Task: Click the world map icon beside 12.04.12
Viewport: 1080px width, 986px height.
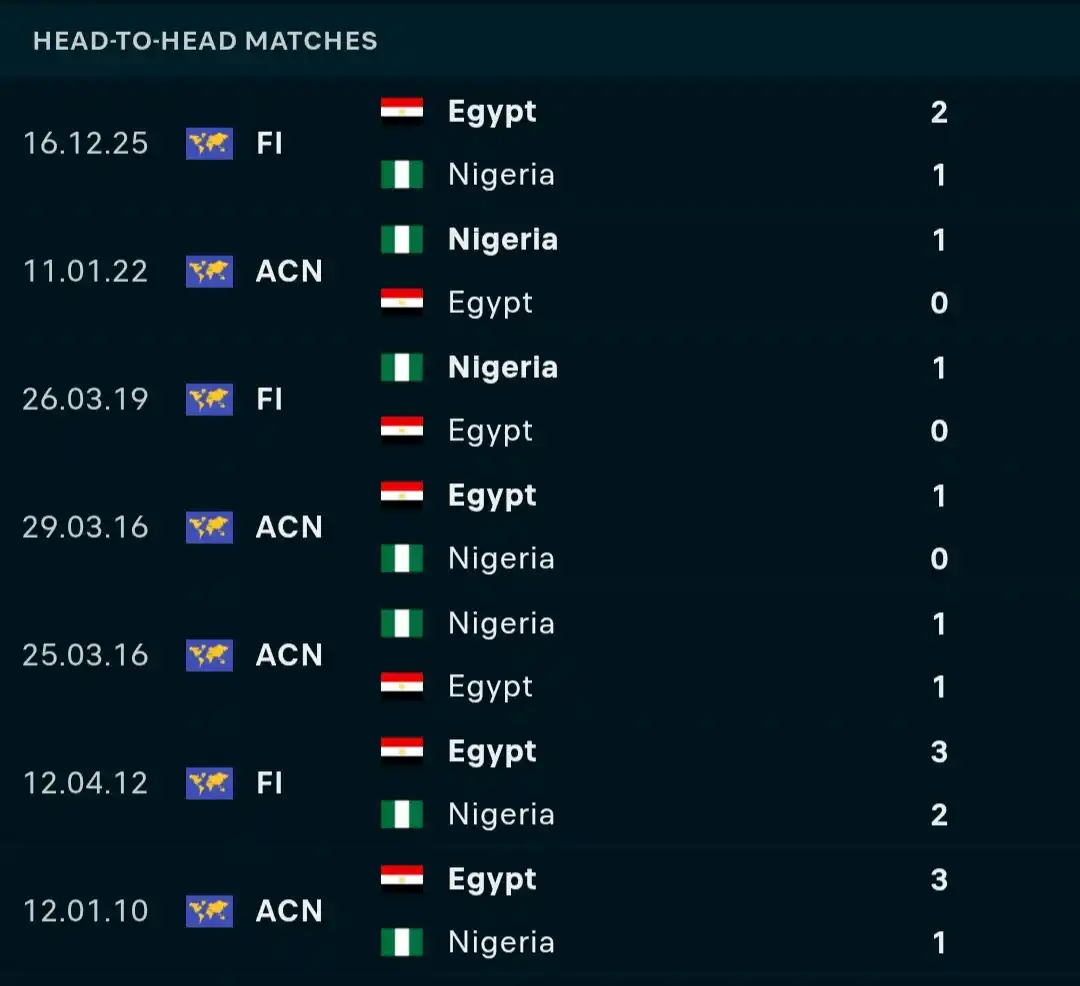Action: pyautogui.click(x=209, y=783)
